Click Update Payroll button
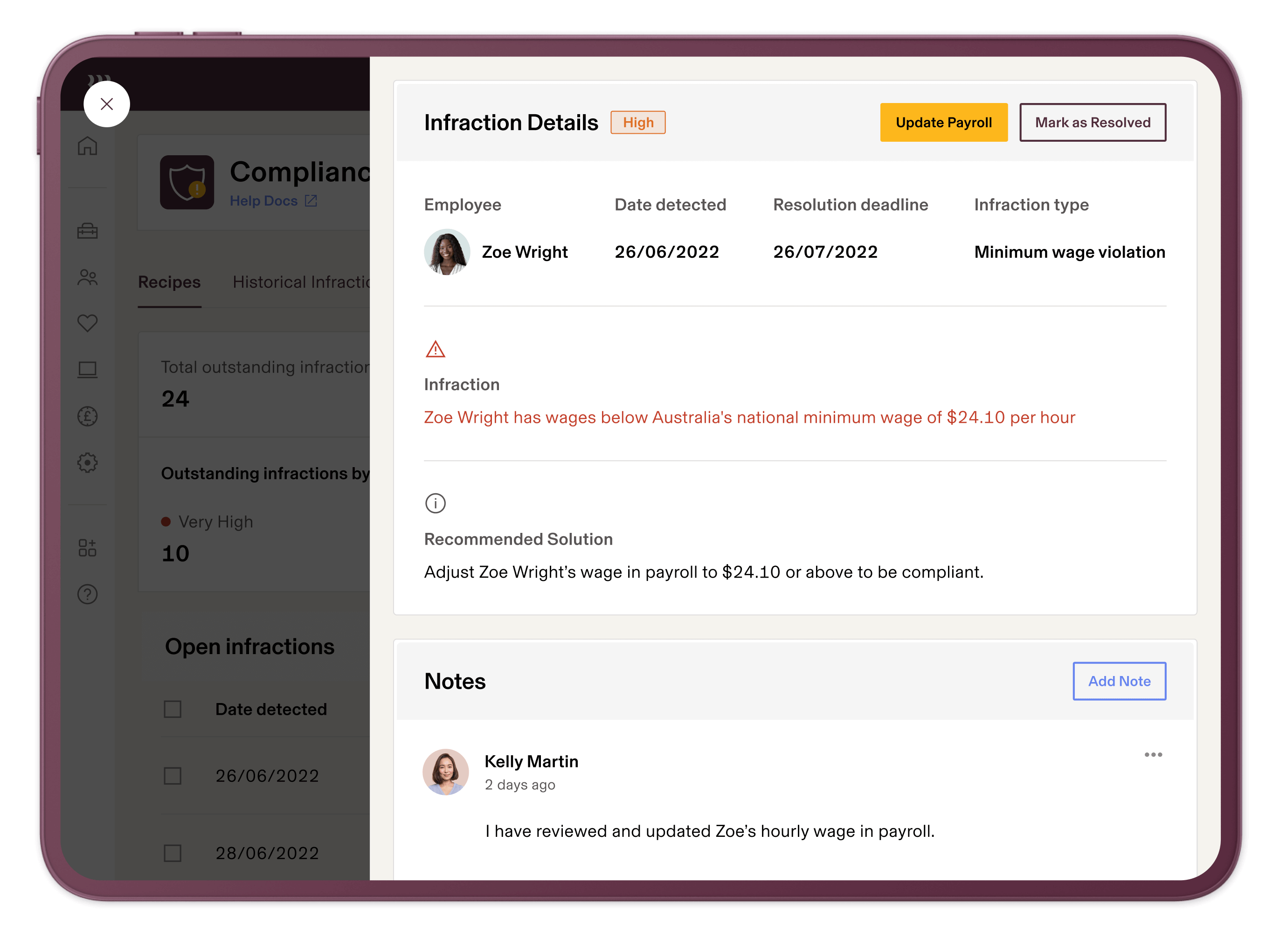Viewport: 1287px width, 952px height. click(943, 122)
